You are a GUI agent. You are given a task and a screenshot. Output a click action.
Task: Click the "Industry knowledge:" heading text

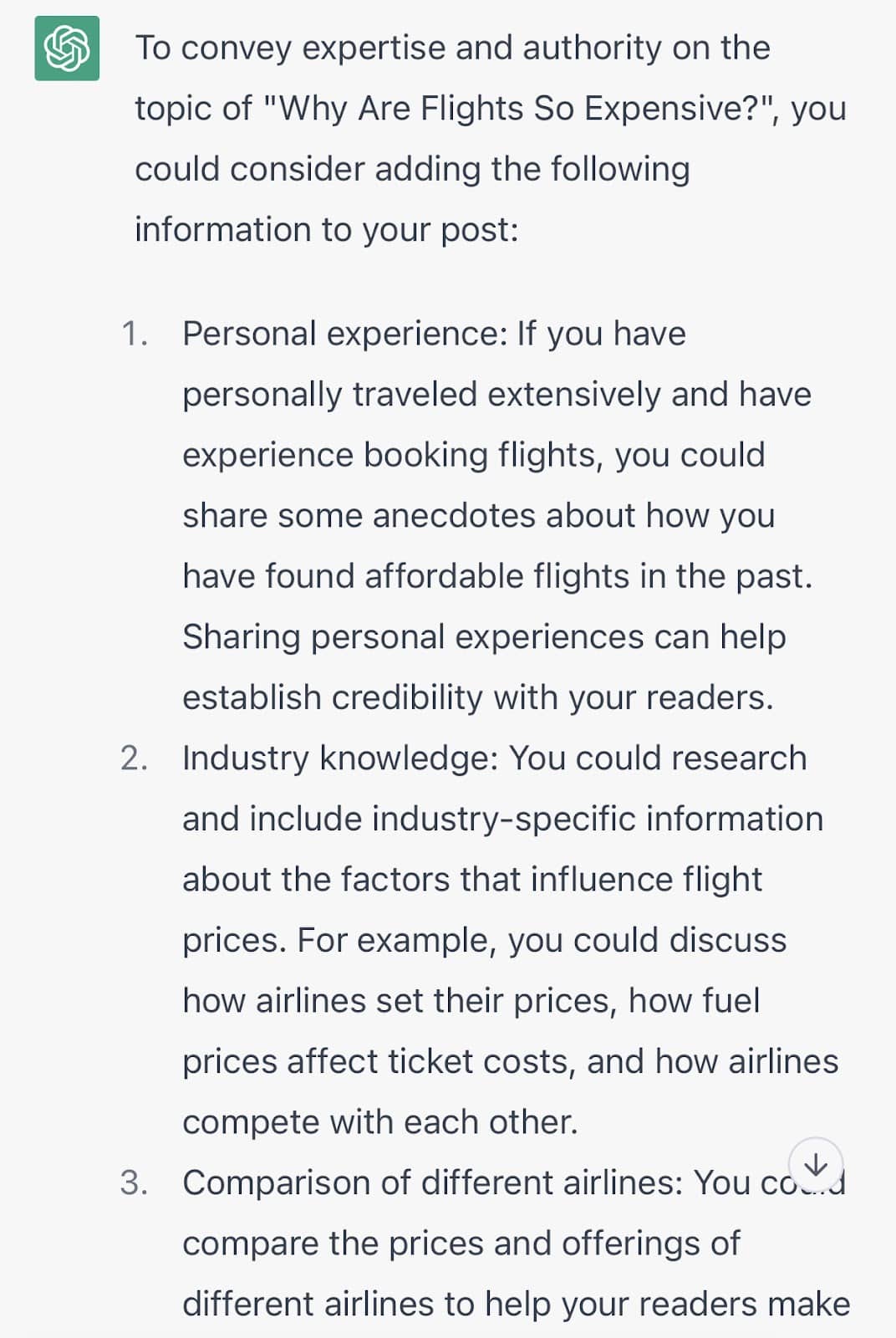[x=340, y=758]
